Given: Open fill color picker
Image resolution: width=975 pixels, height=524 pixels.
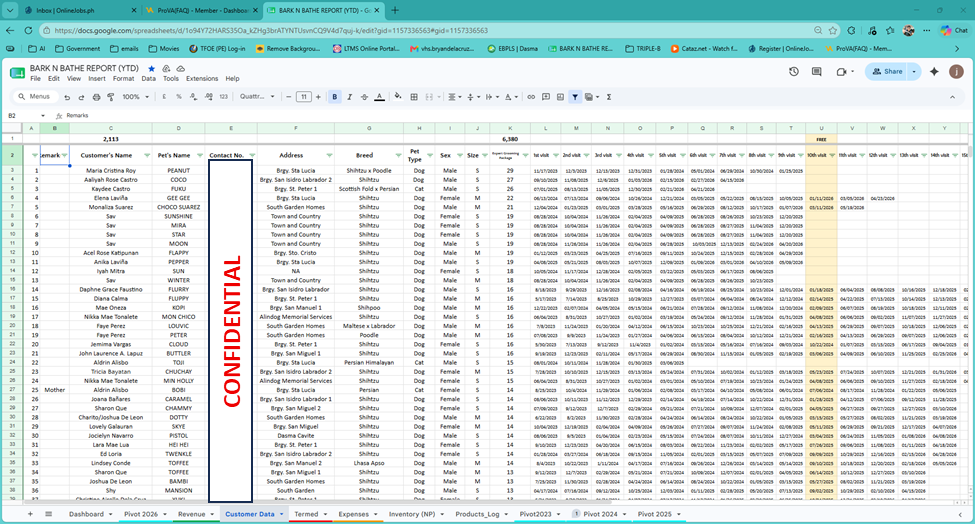Looking at the screenshot, I should (398, 97).
